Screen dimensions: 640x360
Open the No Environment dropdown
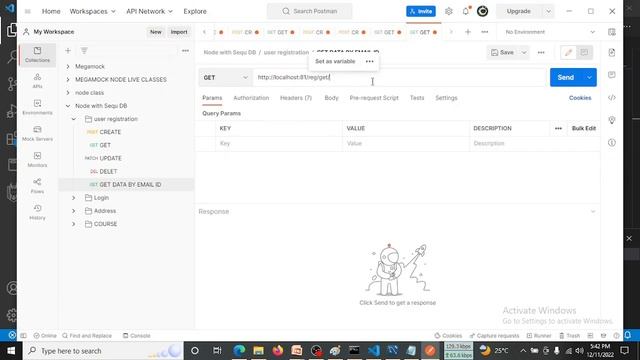tap(549, 32)
